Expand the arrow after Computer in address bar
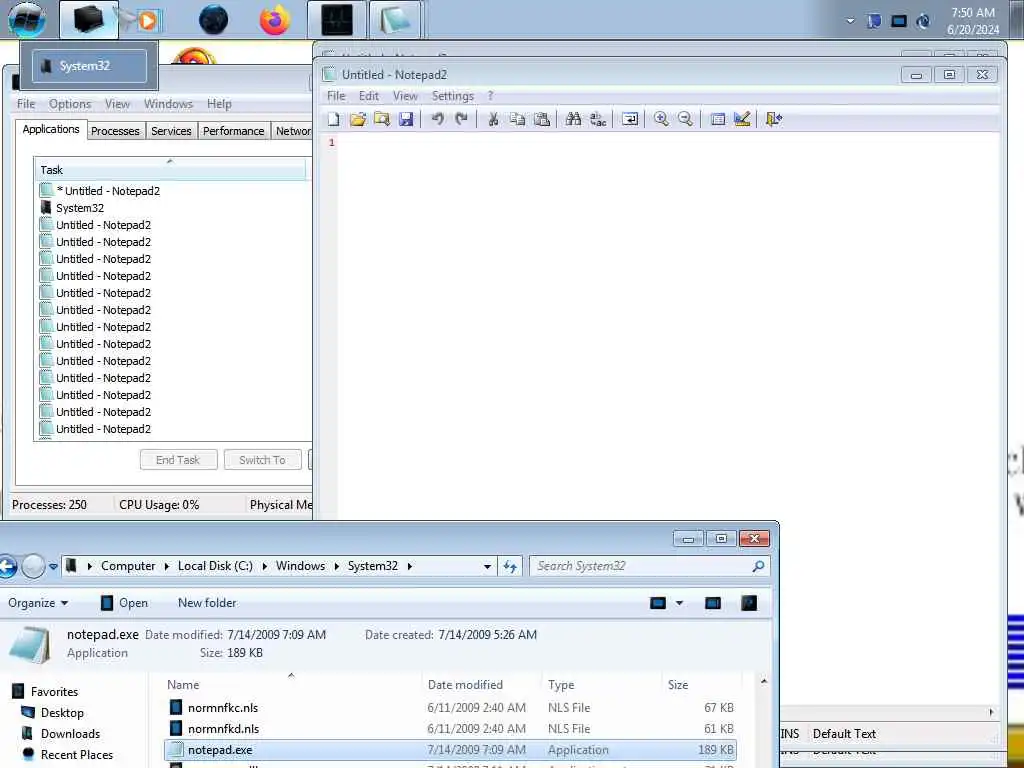 (167, 566)
